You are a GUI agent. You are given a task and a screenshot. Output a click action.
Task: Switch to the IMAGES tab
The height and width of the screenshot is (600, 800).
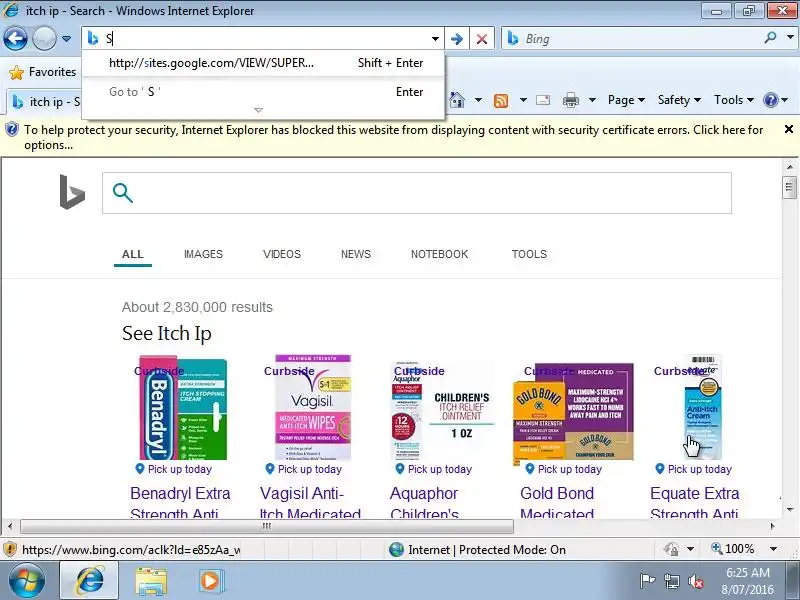pos(203,254)
